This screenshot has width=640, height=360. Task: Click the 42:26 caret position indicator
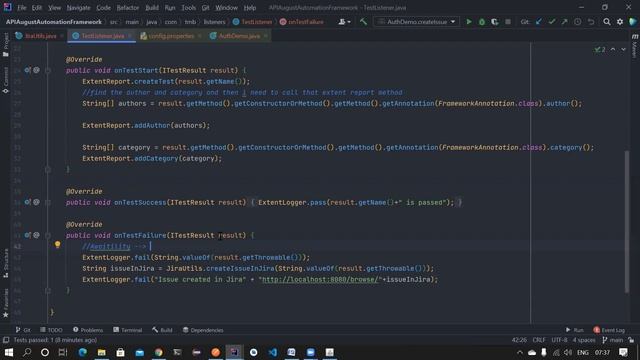[x=519, y=340]
